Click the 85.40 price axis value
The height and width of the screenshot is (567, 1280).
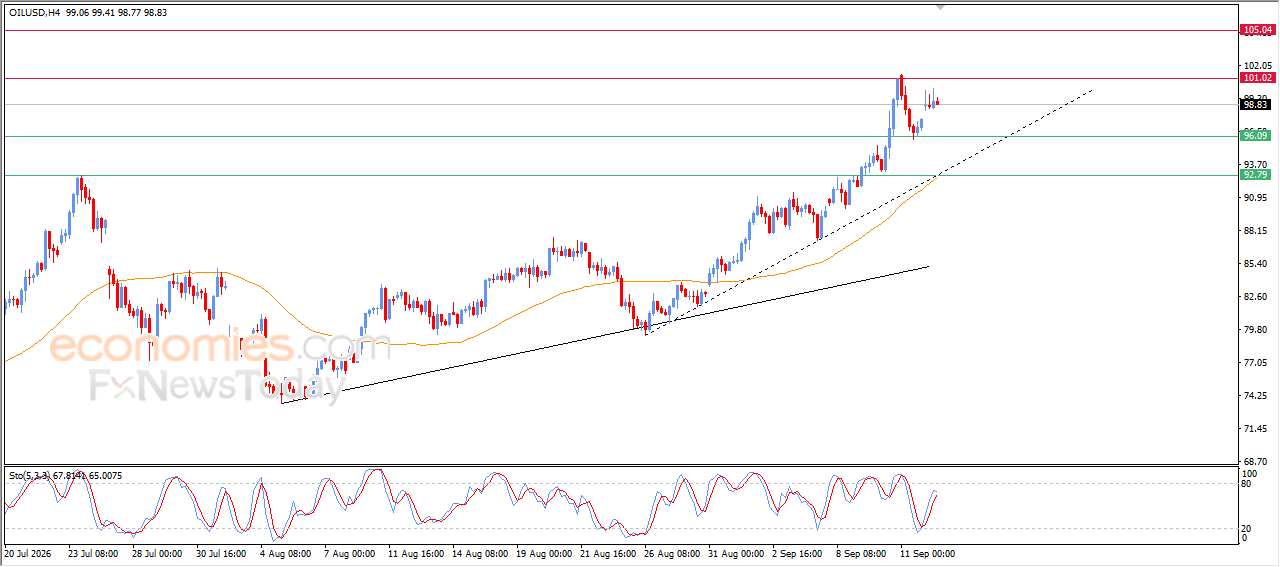[x=1255, y=264]
